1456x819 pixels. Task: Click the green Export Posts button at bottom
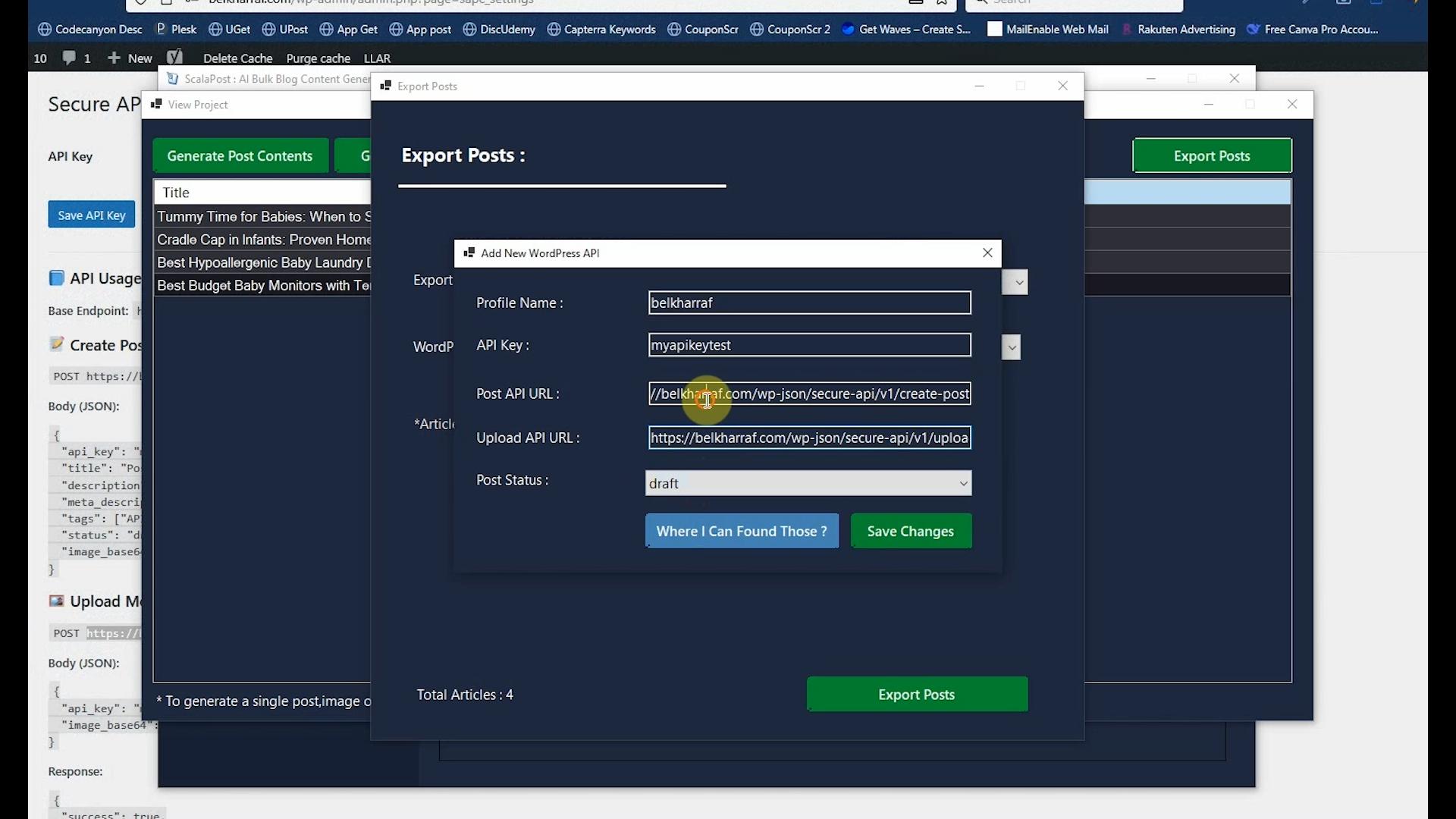pos(916,694)
